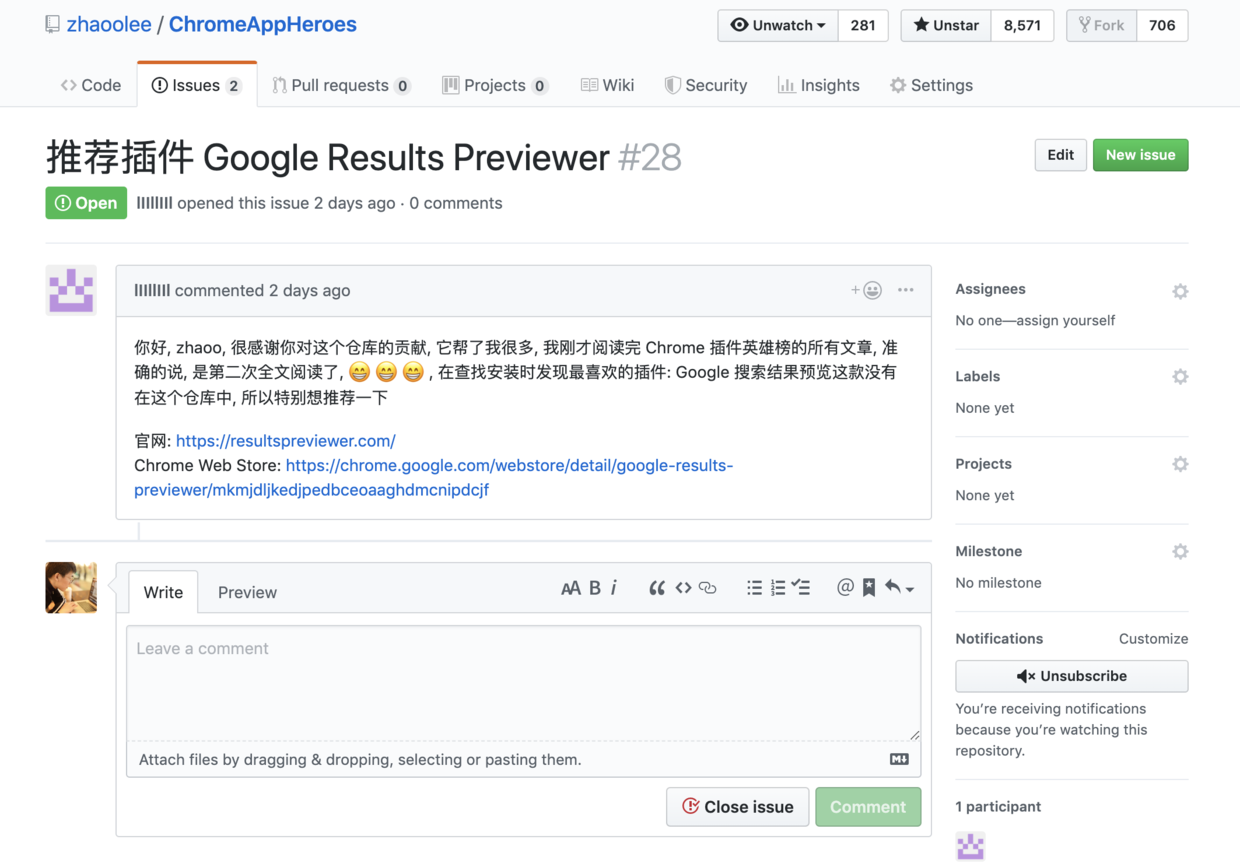Click the Close issue button
Image resolution: width=1240 pixels, height=864 pixels.
coord(737,807)
